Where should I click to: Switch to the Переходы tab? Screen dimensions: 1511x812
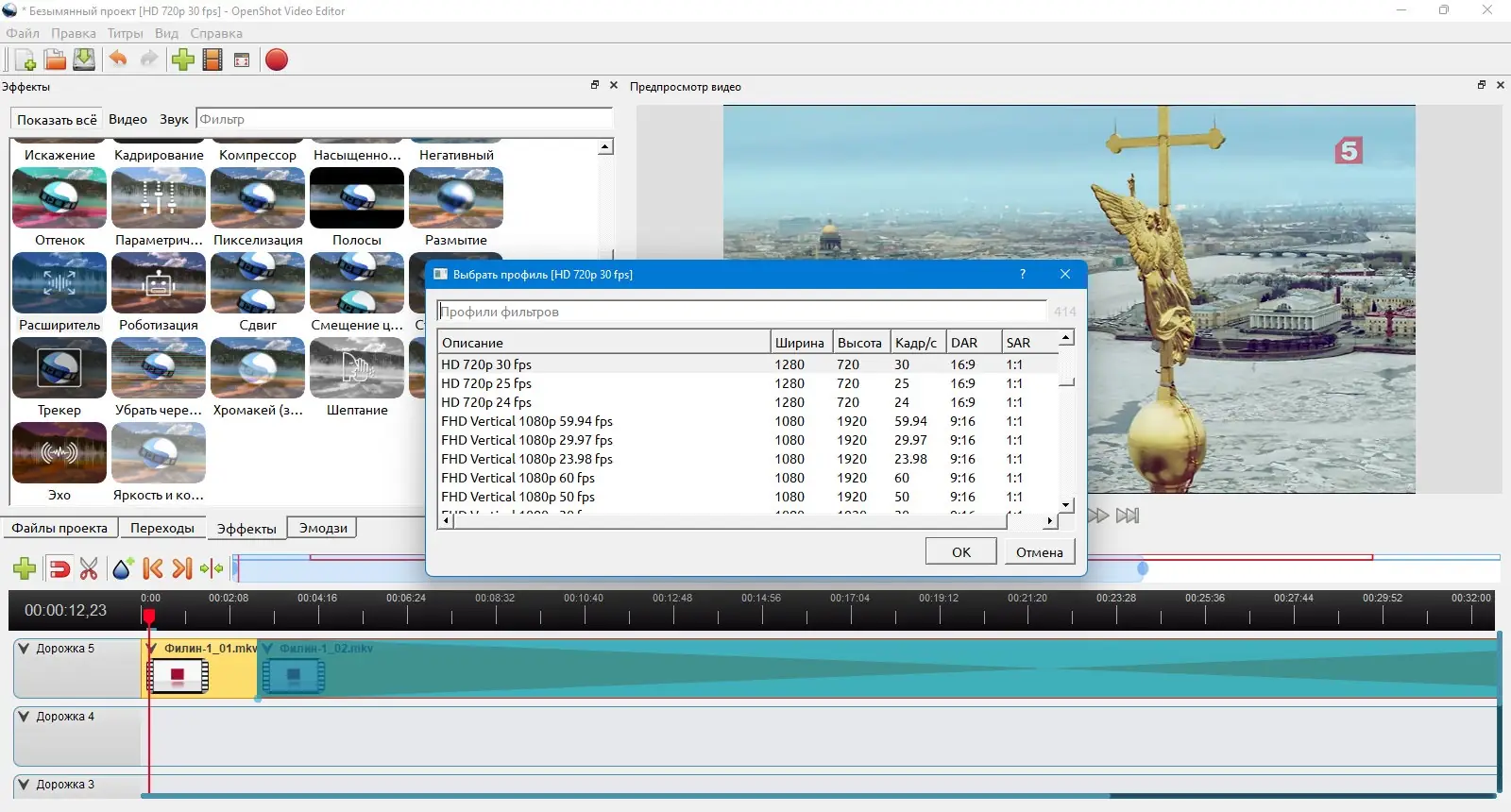pos(162,528)
